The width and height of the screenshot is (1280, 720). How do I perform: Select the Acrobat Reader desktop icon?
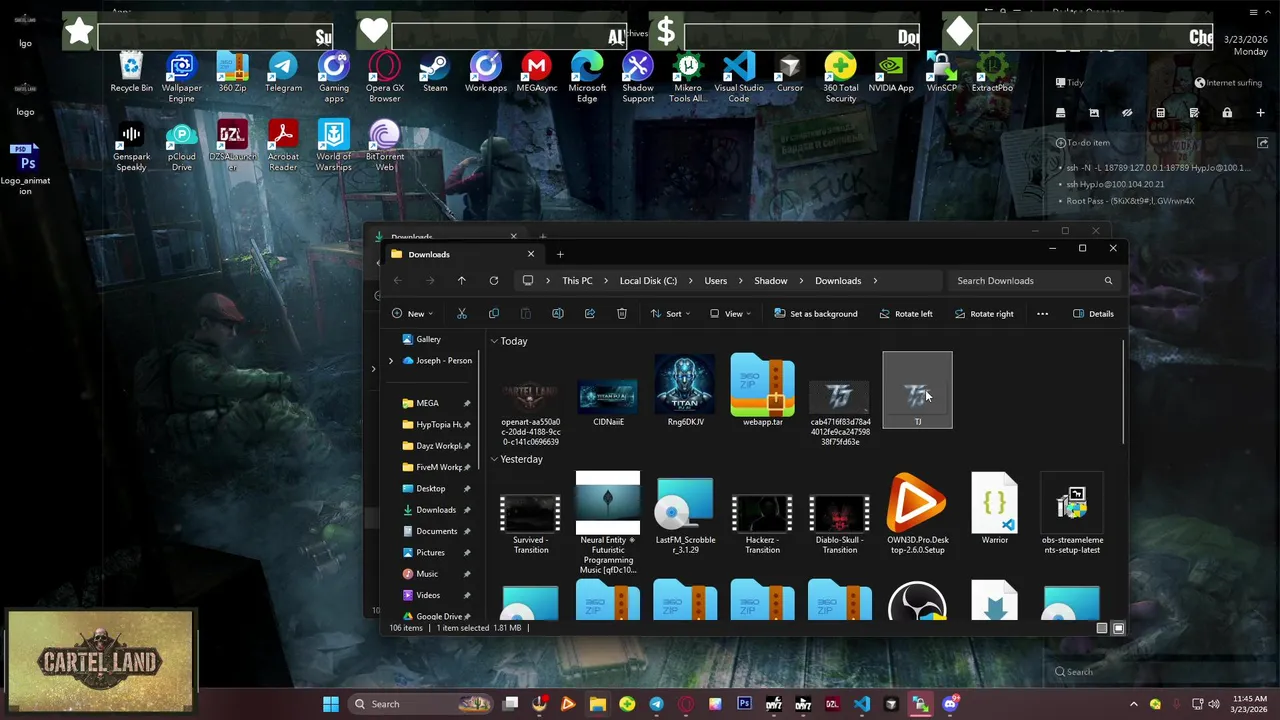click(x=283, y=146)
